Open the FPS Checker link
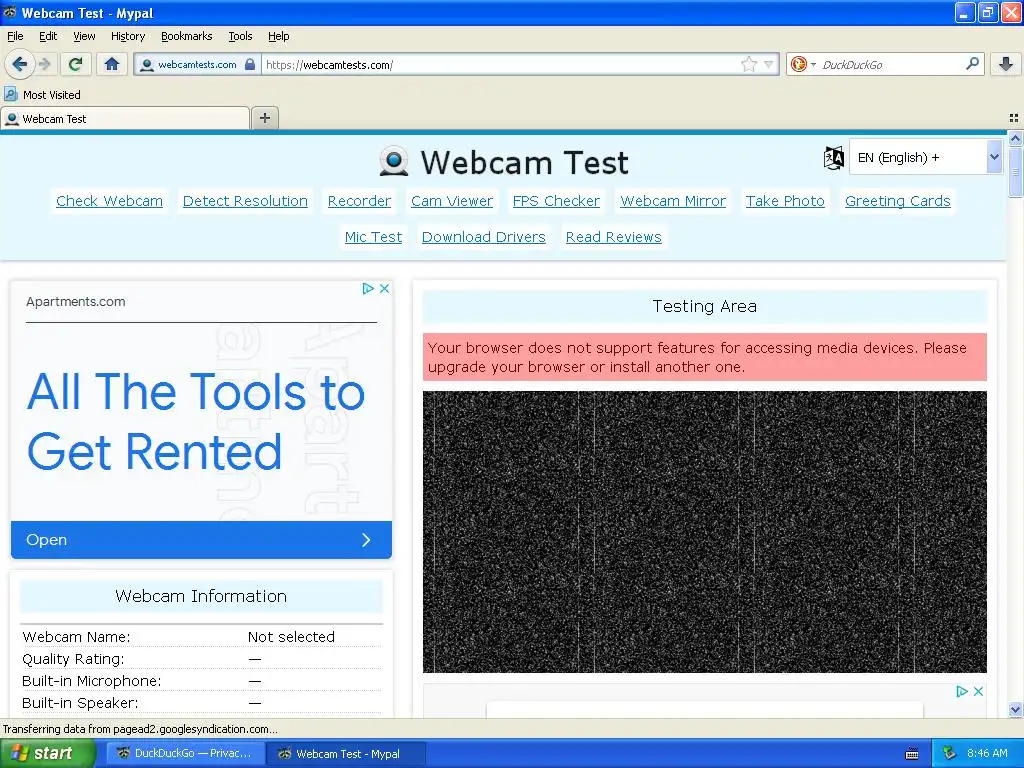Screen dimensions: 1024x768 pyautogui.click(x=556, y=201)
